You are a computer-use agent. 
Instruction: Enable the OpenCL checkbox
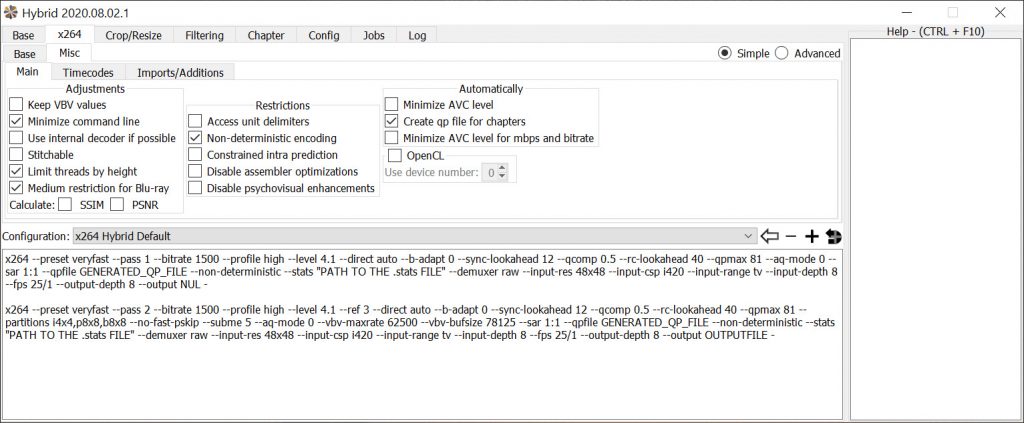(x=394, y=155)
